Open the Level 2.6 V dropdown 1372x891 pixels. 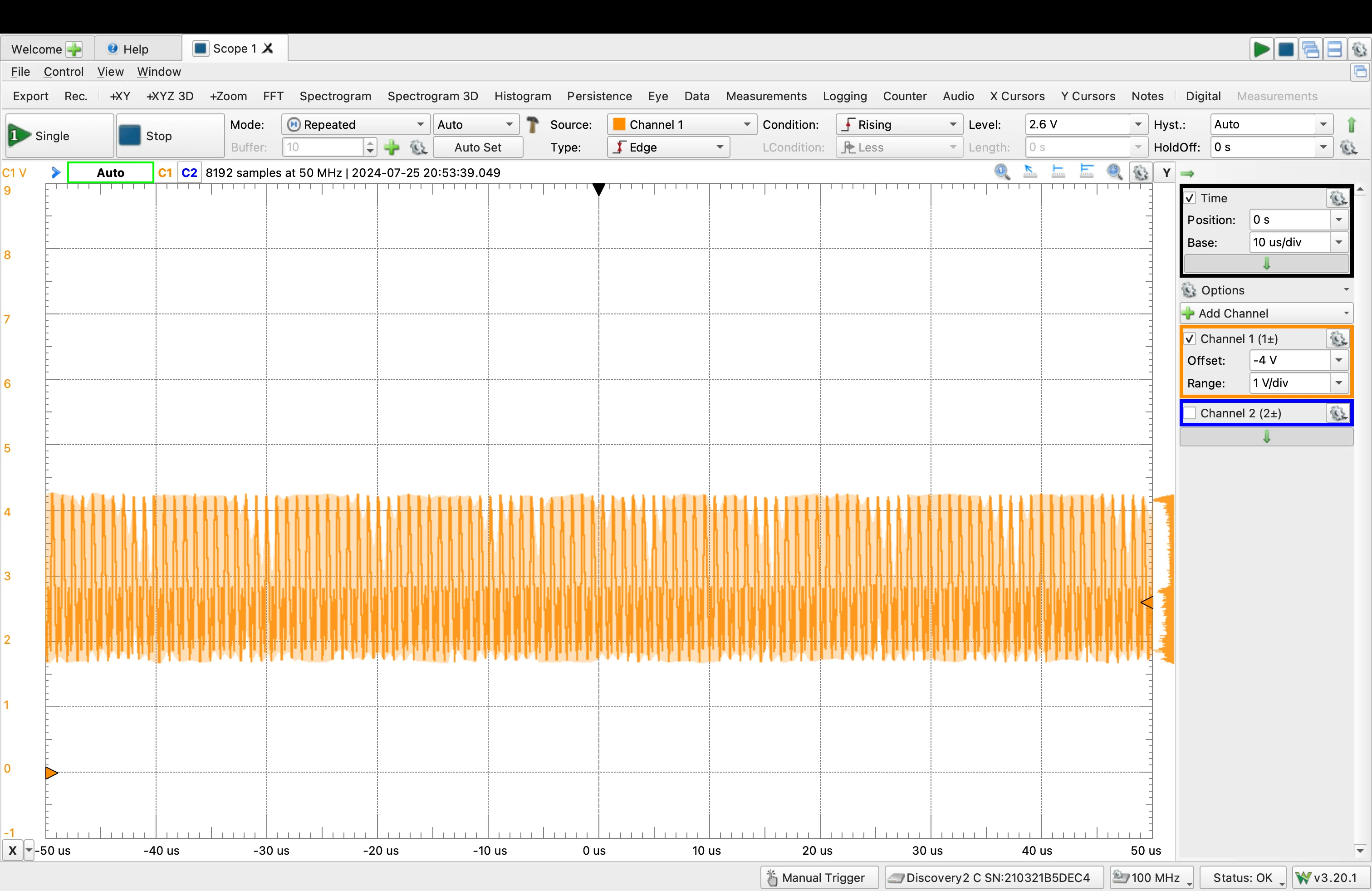pos(1138,124)
